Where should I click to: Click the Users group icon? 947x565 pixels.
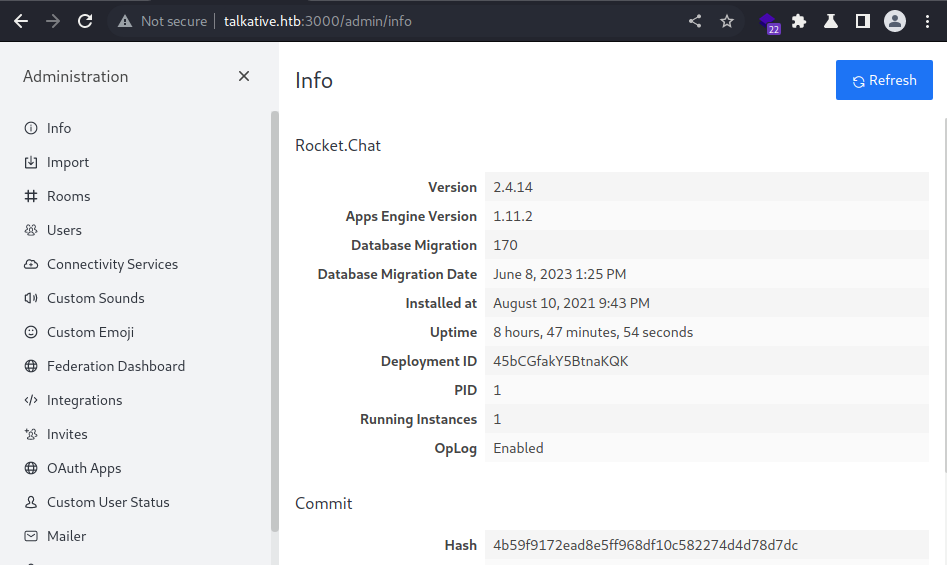click(31, 230)
